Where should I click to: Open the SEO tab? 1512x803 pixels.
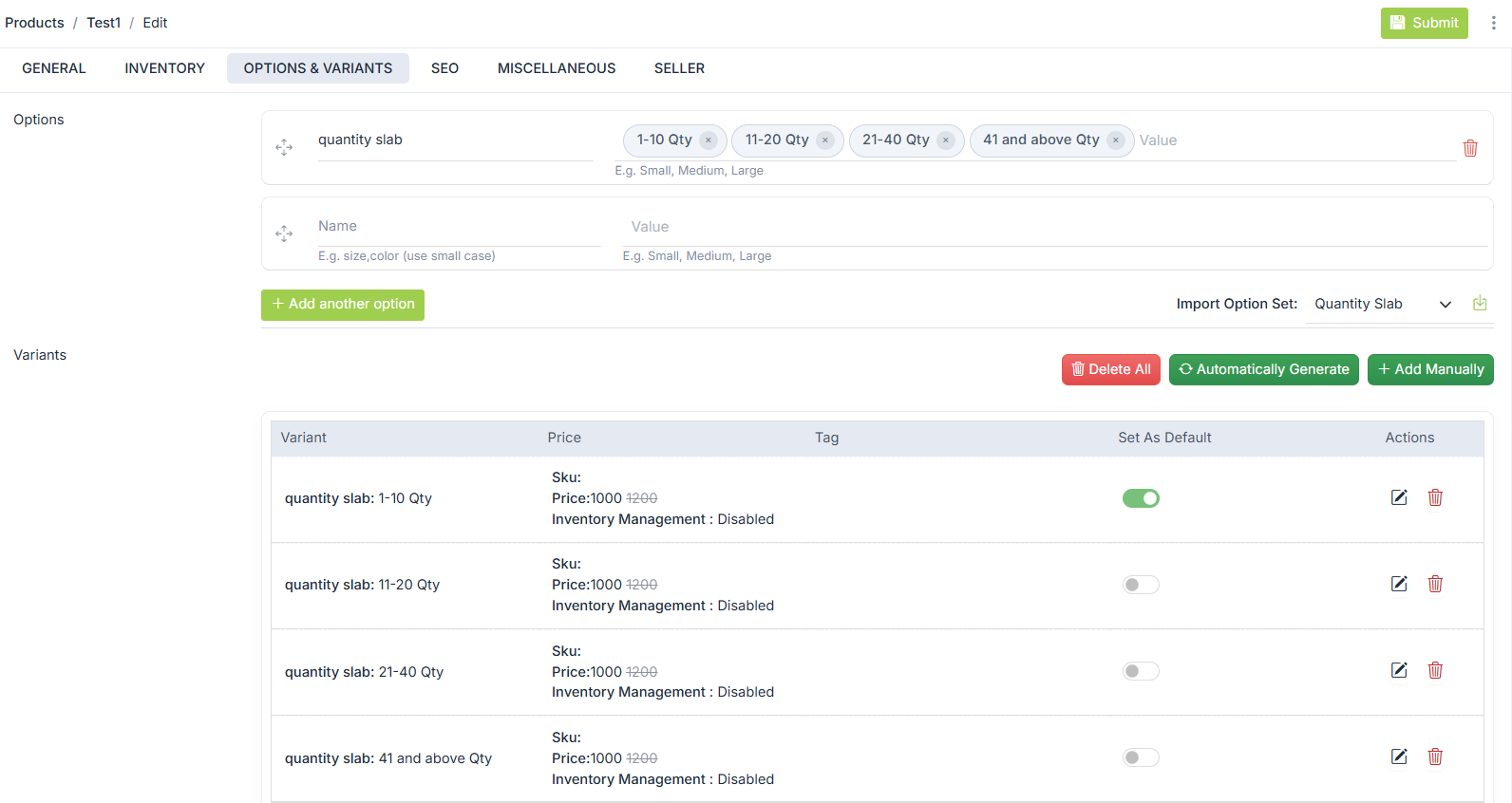coord(444,68)
